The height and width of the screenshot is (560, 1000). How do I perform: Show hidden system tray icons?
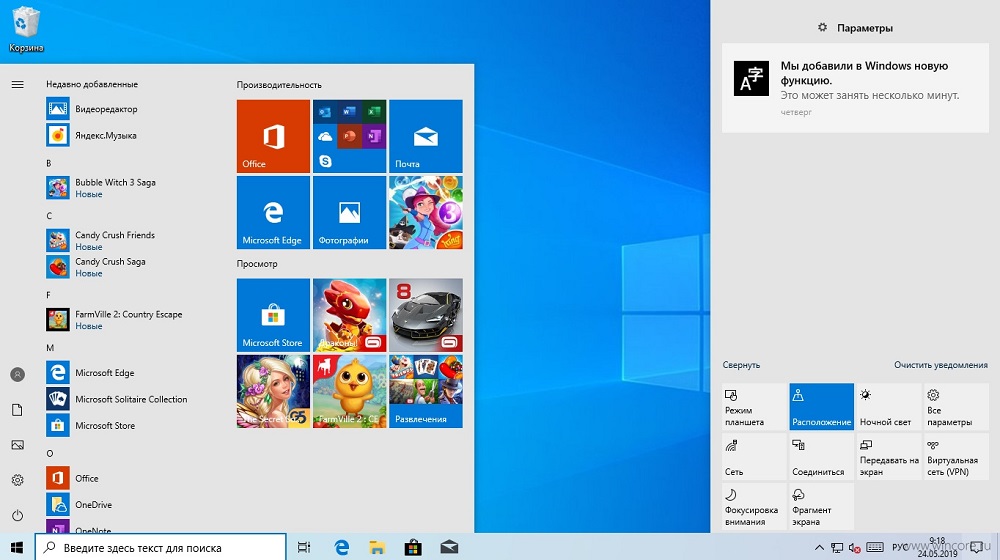pyautogui.click(x=819, y=547)
